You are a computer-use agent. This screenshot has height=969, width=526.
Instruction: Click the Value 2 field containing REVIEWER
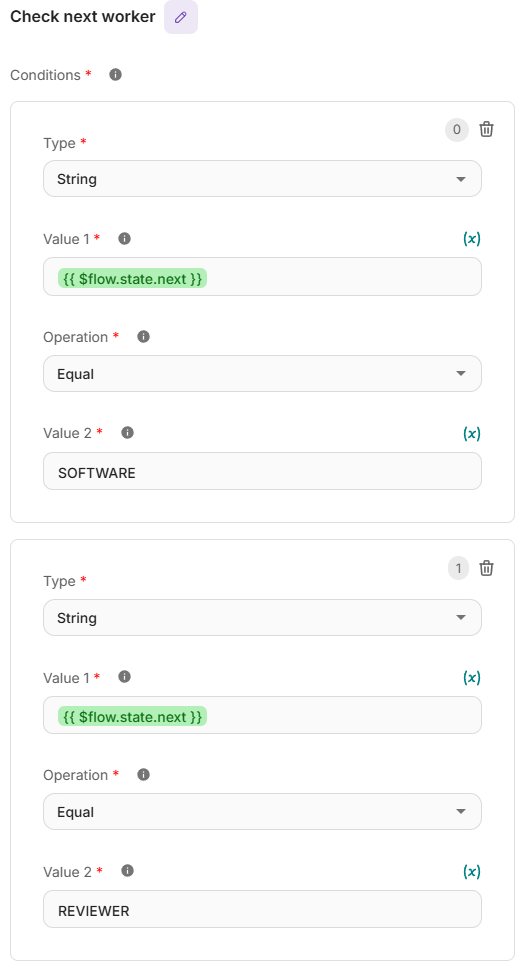[x=262, y=909]
